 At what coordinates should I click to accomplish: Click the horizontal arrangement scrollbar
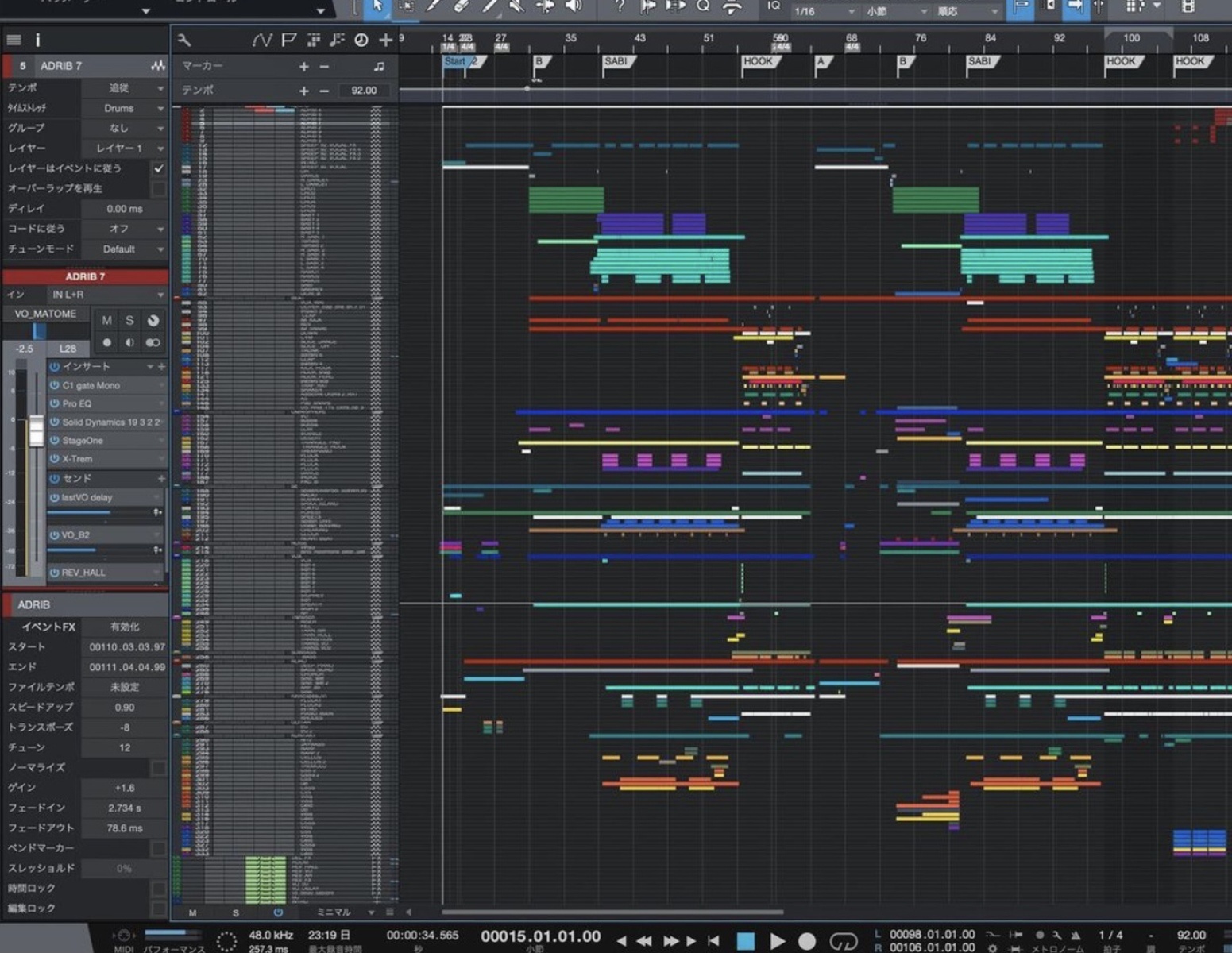612,912
